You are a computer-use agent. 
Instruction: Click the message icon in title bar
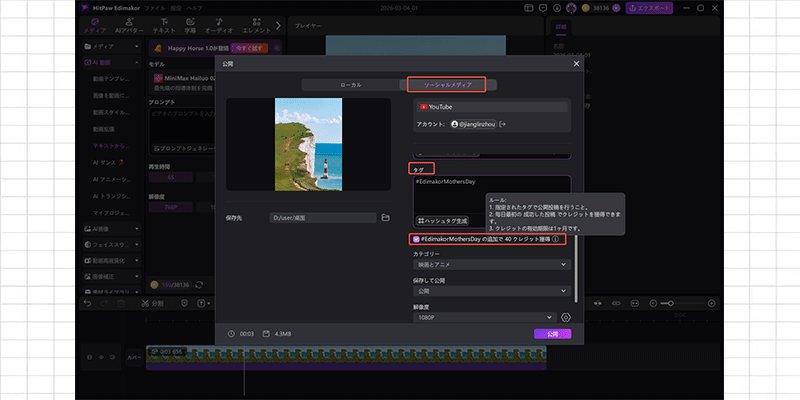pos(543,8)
